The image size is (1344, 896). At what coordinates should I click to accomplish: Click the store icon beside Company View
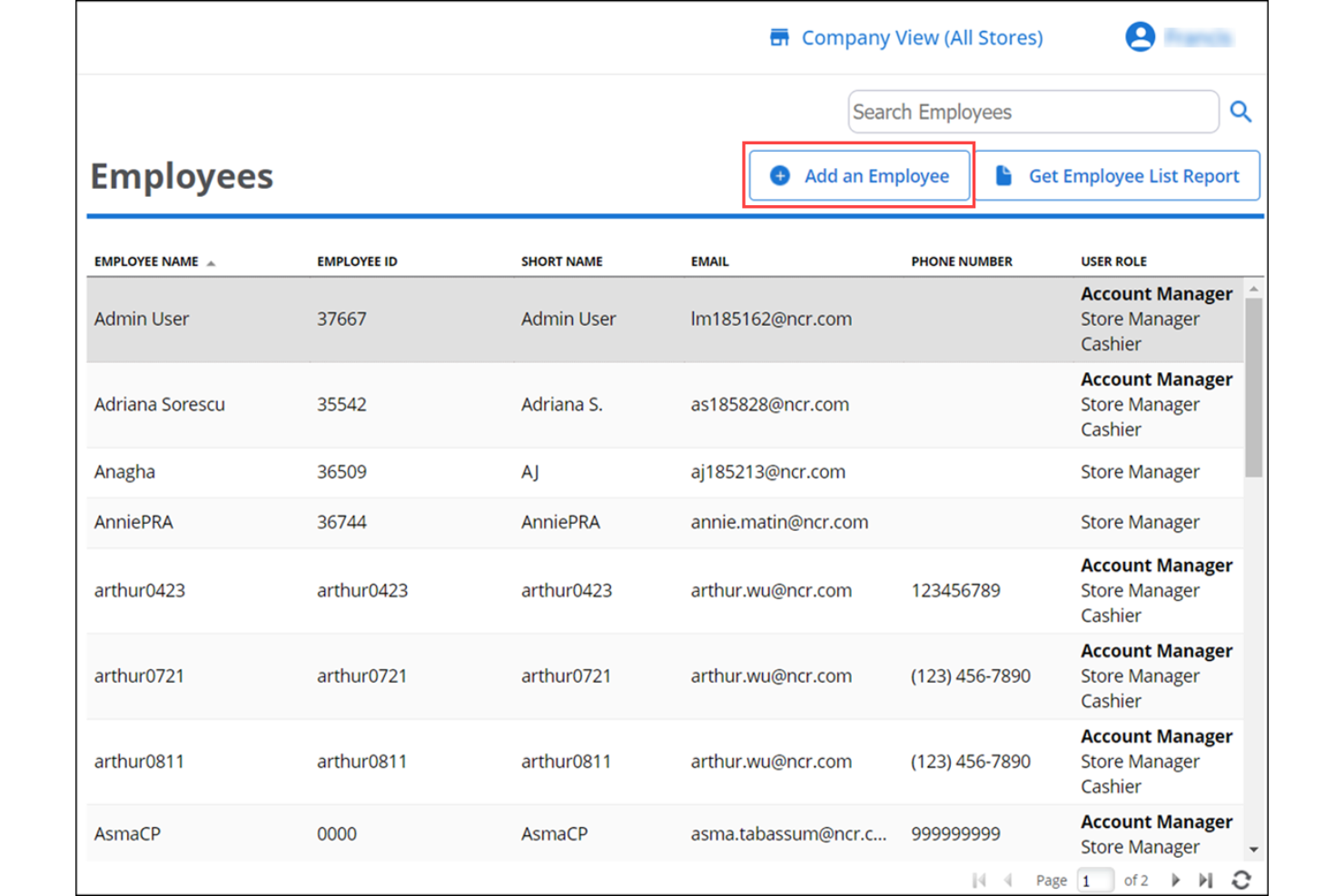pos(779,37)
